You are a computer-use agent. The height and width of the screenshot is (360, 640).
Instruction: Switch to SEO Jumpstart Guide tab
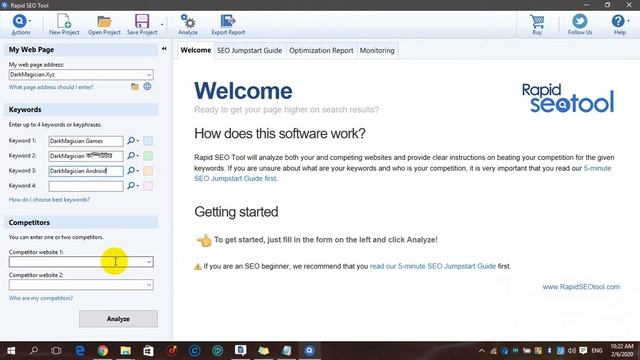point(249,51)
